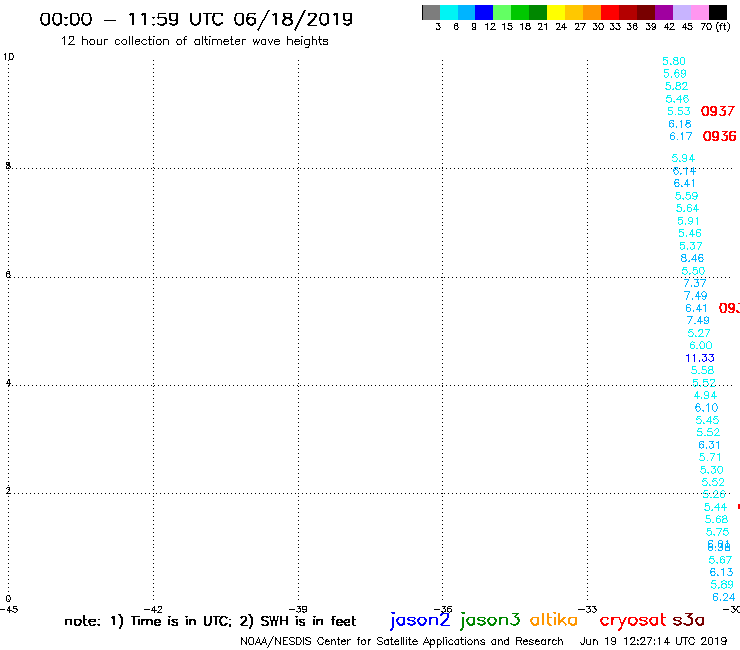740x650 pixels.
Task: Select the 7.37 wave height value
Action: pyautogui.click(x=695, y=283)
